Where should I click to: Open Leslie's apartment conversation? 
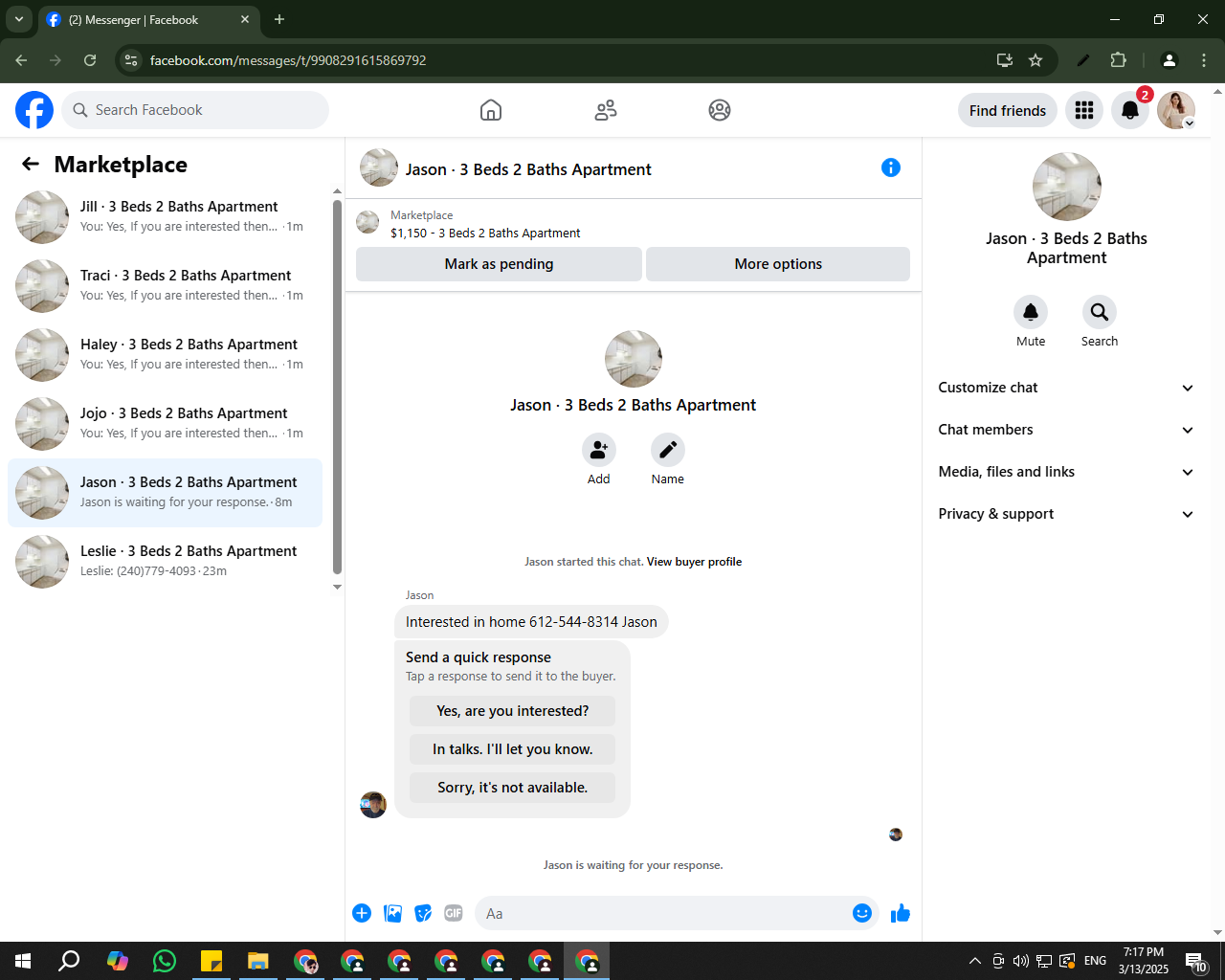click(165, 562)
